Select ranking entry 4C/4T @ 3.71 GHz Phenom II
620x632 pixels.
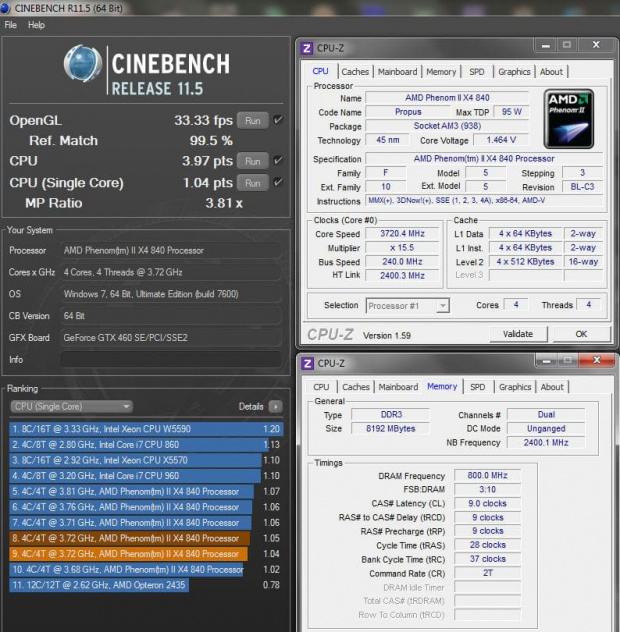146,522
